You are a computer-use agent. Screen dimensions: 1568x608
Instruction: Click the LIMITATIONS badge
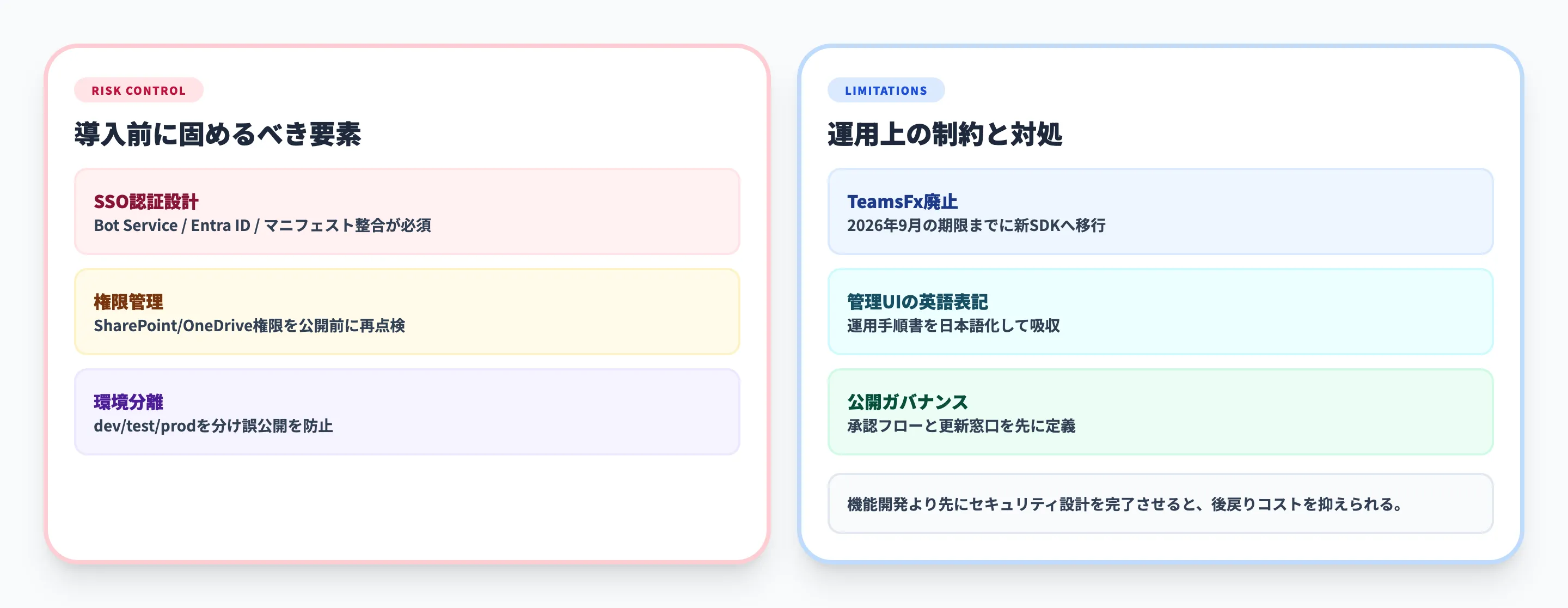pos(886,90)
